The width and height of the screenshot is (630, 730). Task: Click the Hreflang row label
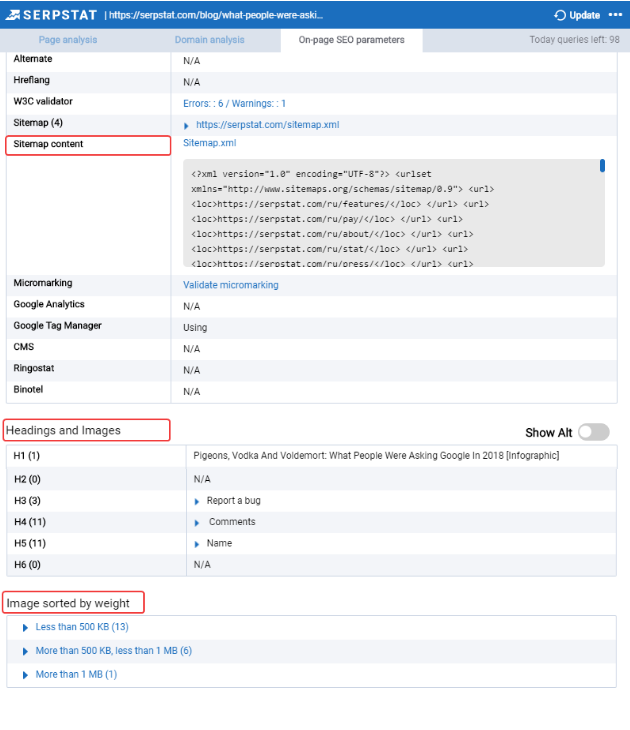click(31, 80)
